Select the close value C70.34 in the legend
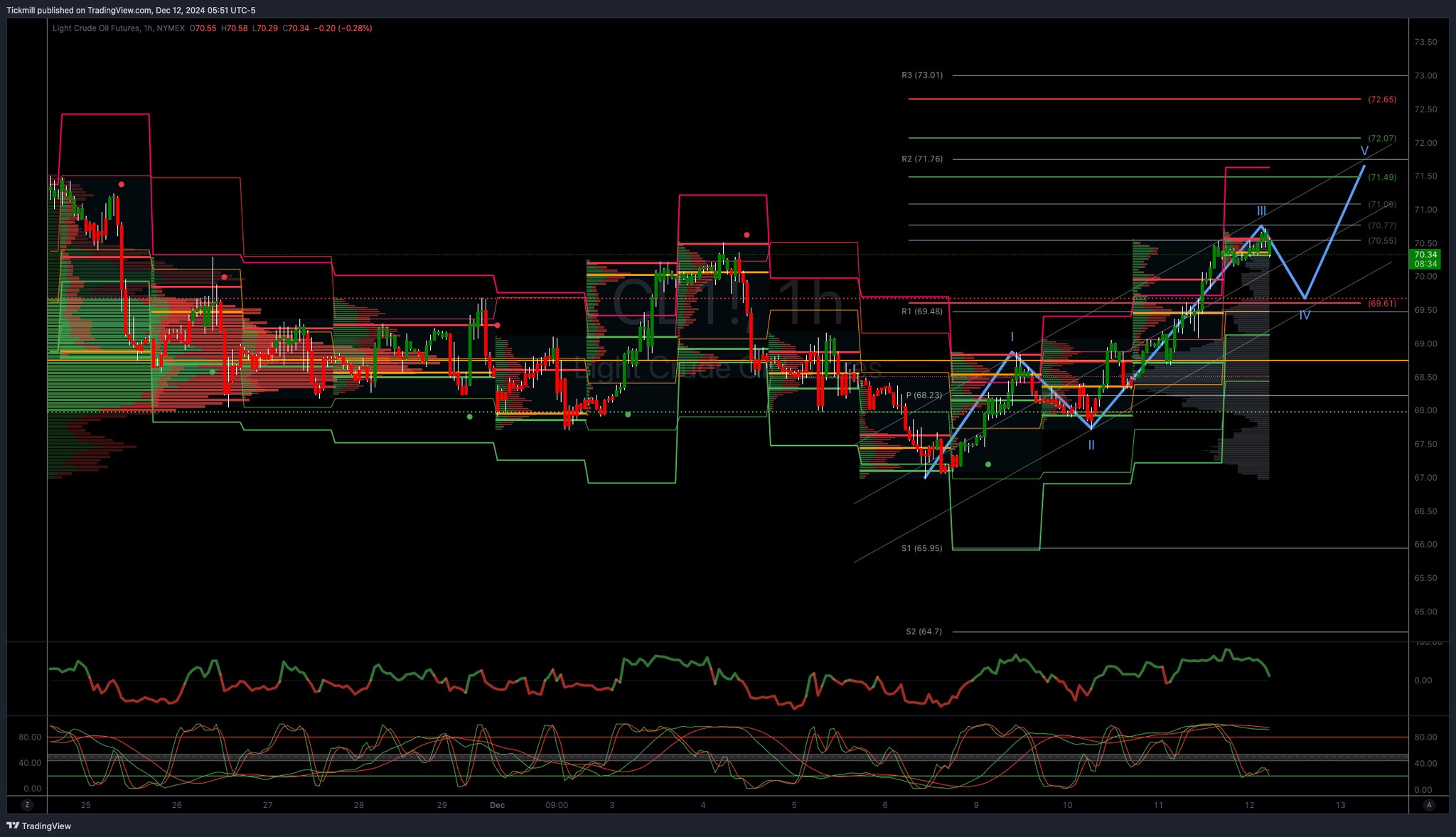The image size is (1456, 837). pyautogui.click(x=296, y=28)
